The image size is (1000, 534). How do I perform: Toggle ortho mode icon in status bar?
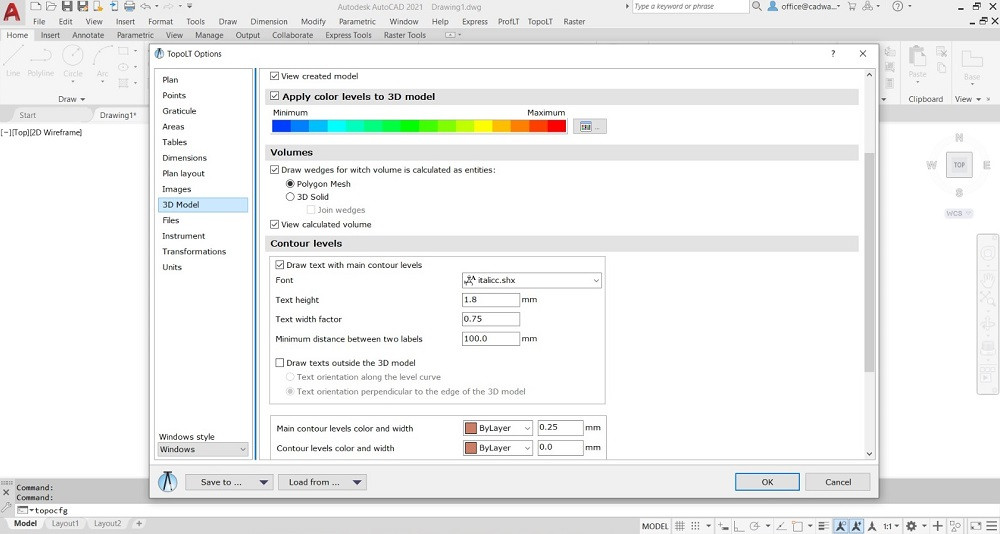pos(739,526)
